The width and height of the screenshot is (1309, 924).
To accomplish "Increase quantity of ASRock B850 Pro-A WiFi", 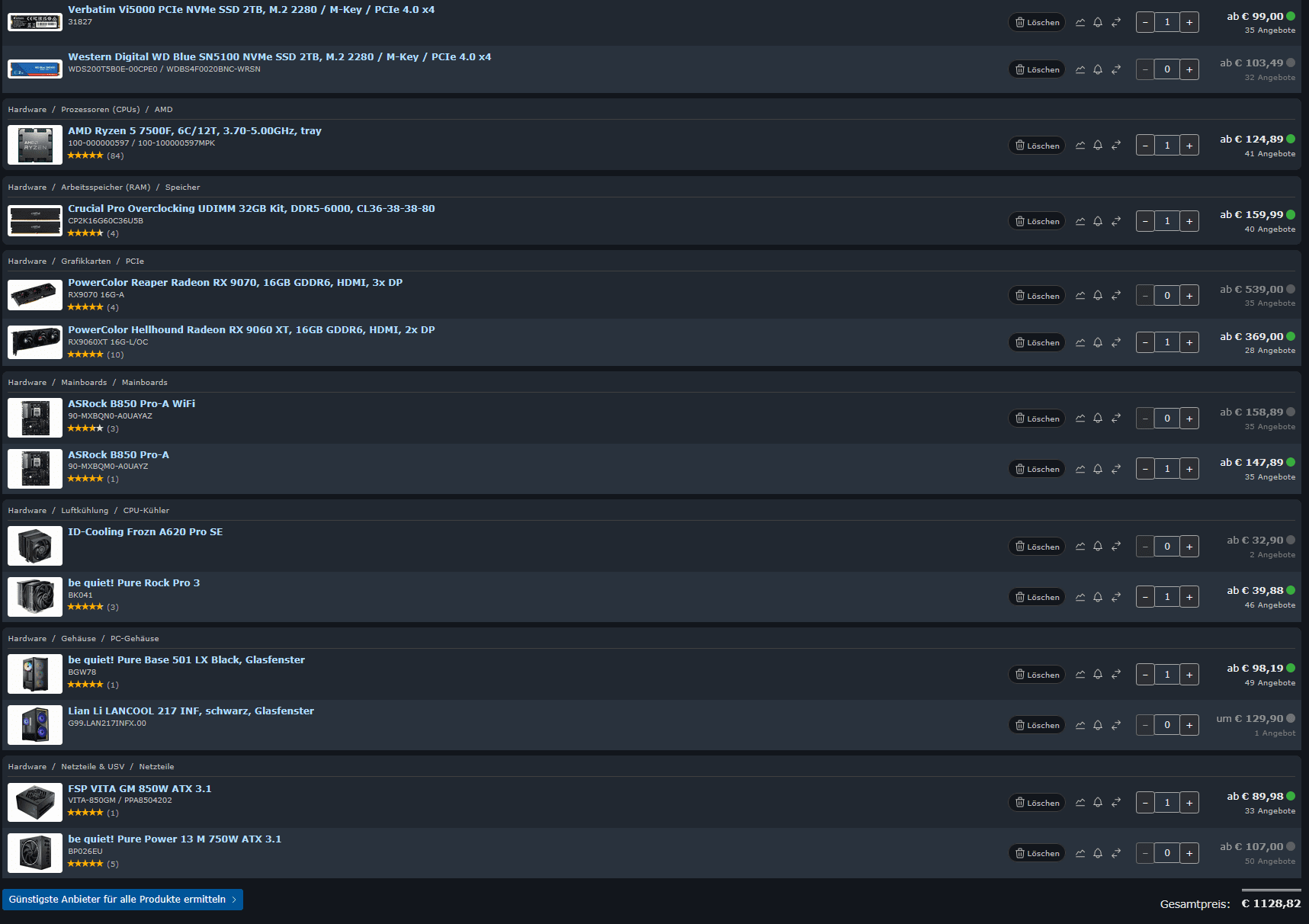I will [1189, 418].
